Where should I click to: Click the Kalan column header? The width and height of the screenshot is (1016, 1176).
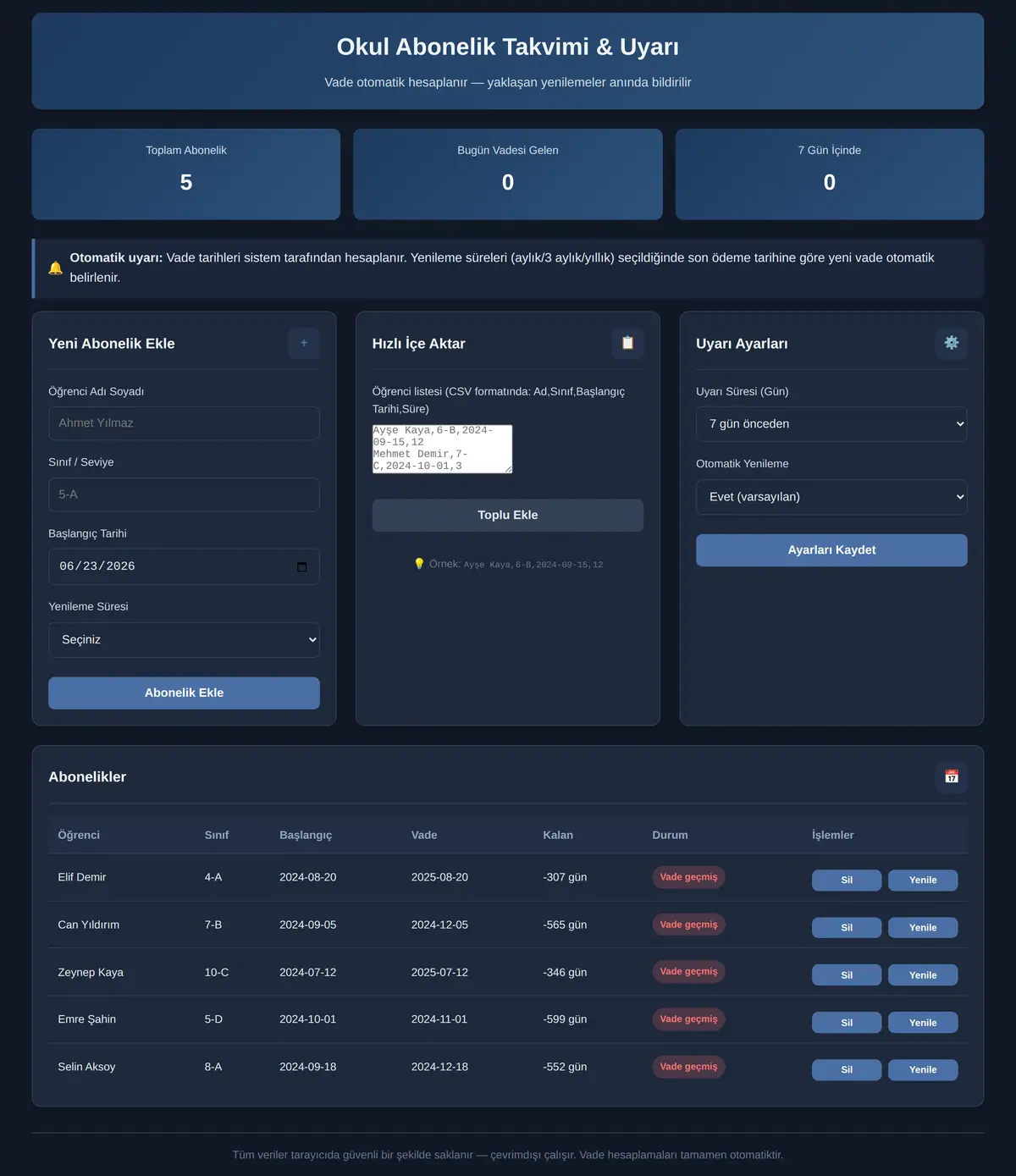coord(558,835)
